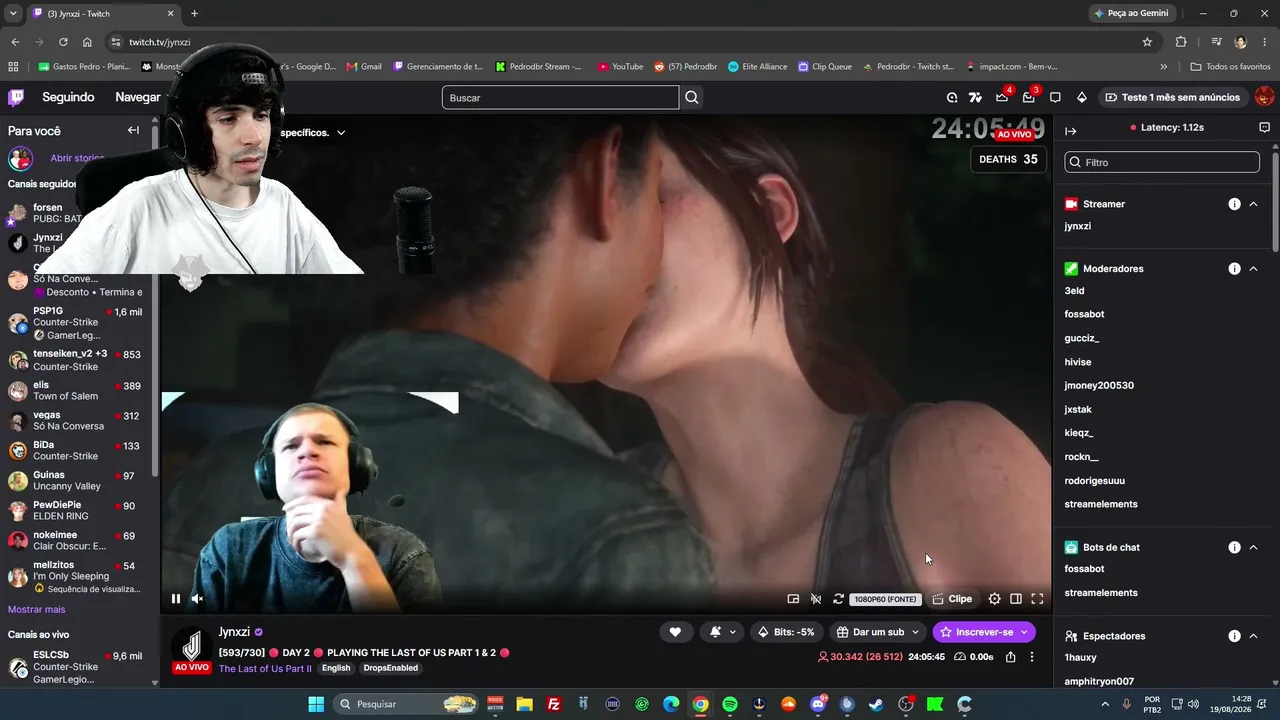Pause the stream playback

point(176,599)
